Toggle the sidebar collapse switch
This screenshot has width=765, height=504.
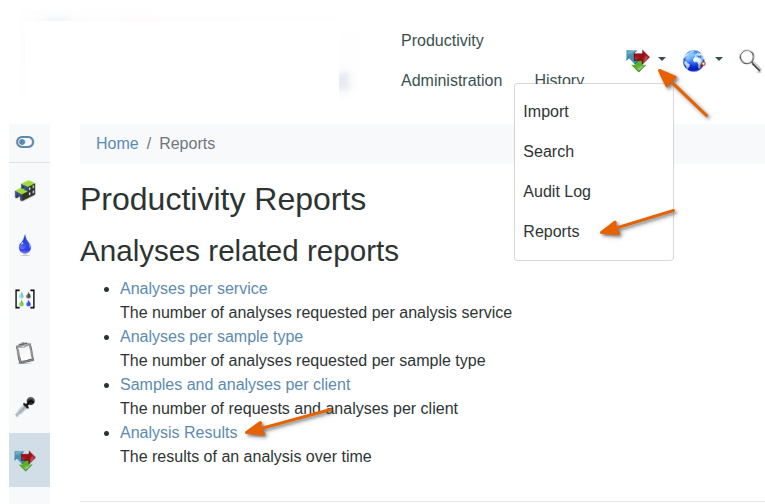tap(26, 142)
